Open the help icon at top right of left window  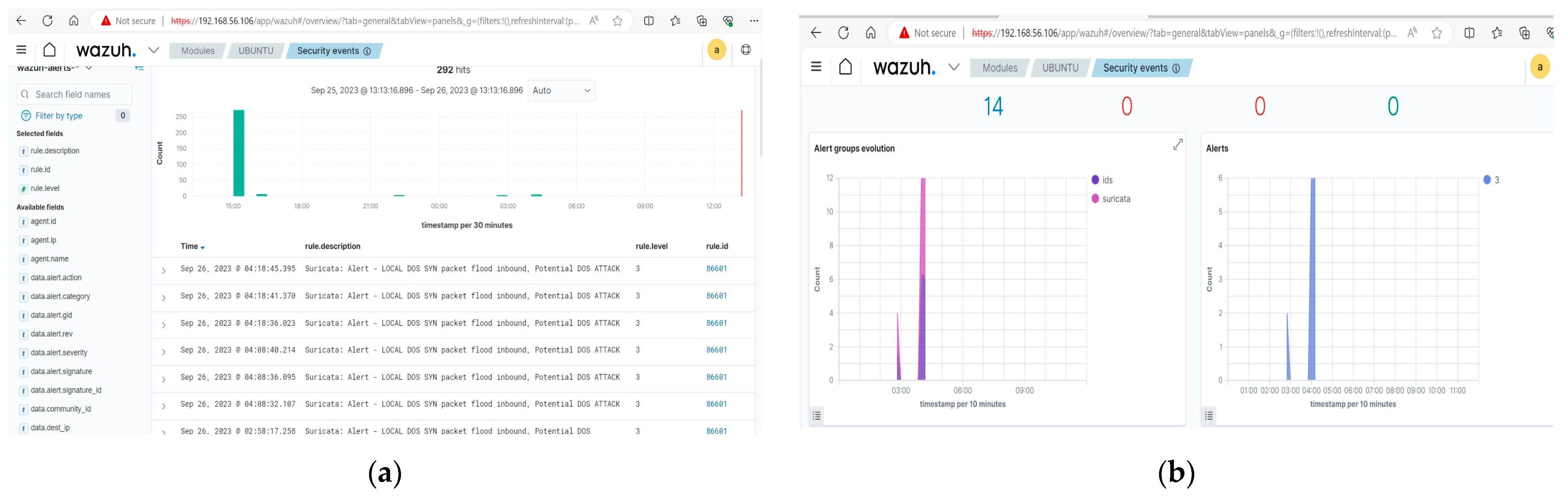[746, 50]
